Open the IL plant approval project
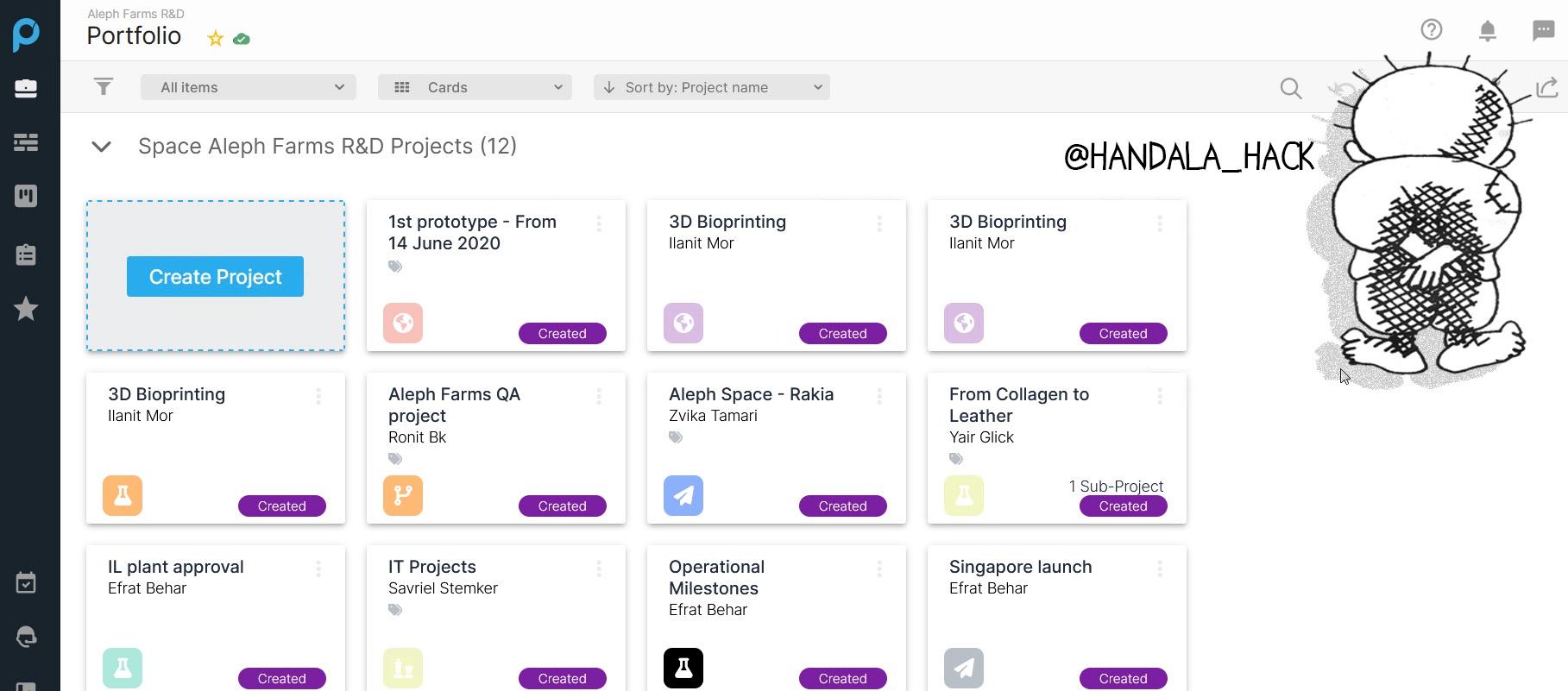 point(175,567)
